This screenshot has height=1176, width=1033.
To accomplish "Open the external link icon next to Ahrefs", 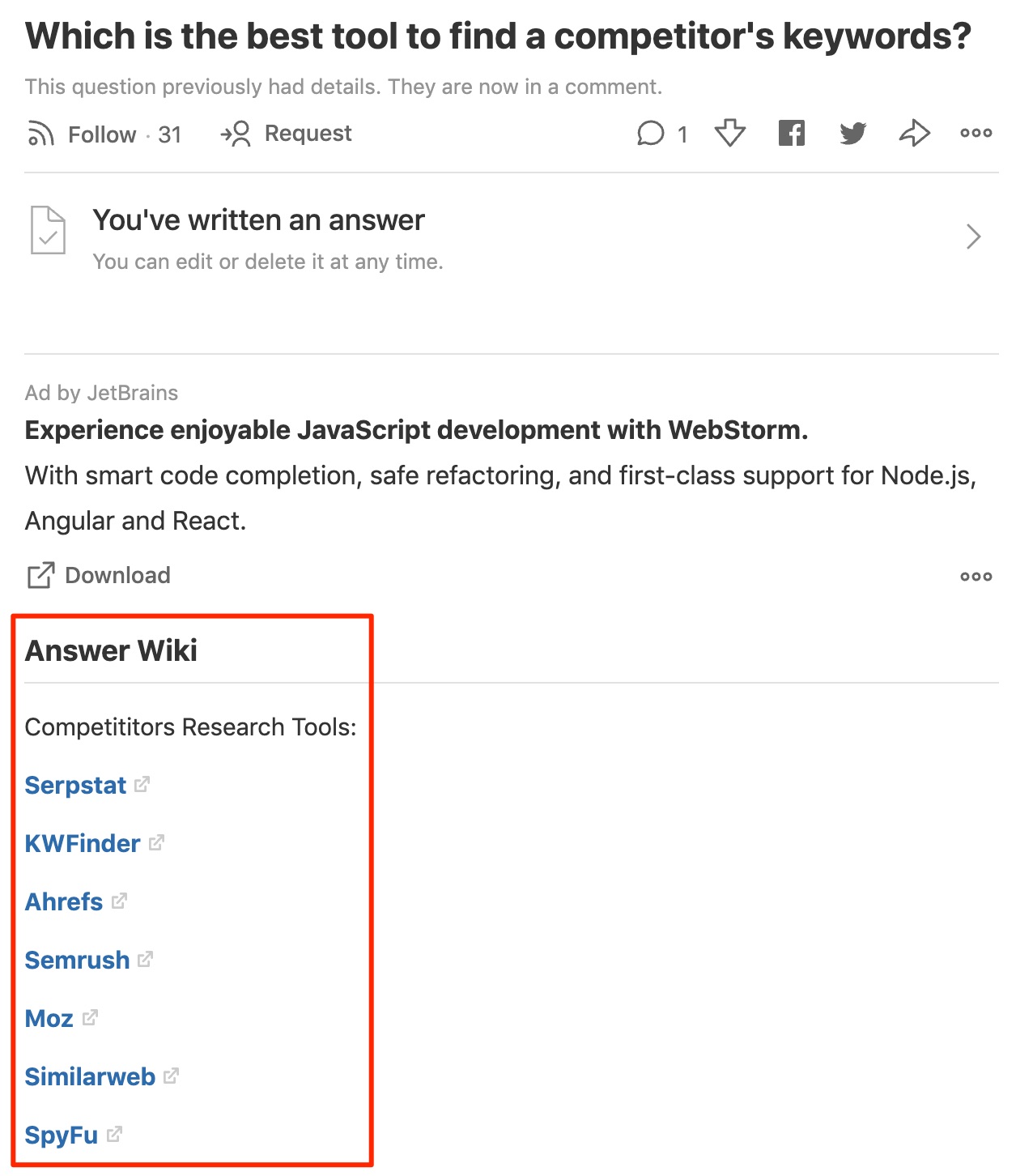I will pyautogui.click(x=118, y=900).
